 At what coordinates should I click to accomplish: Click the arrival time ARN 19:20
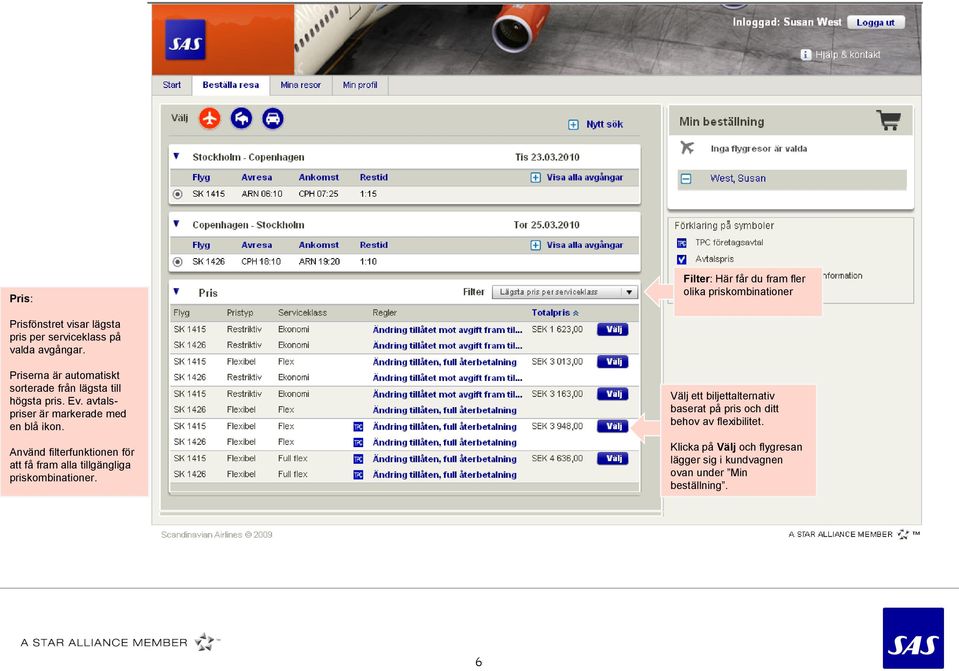click(x=319, y=262)
